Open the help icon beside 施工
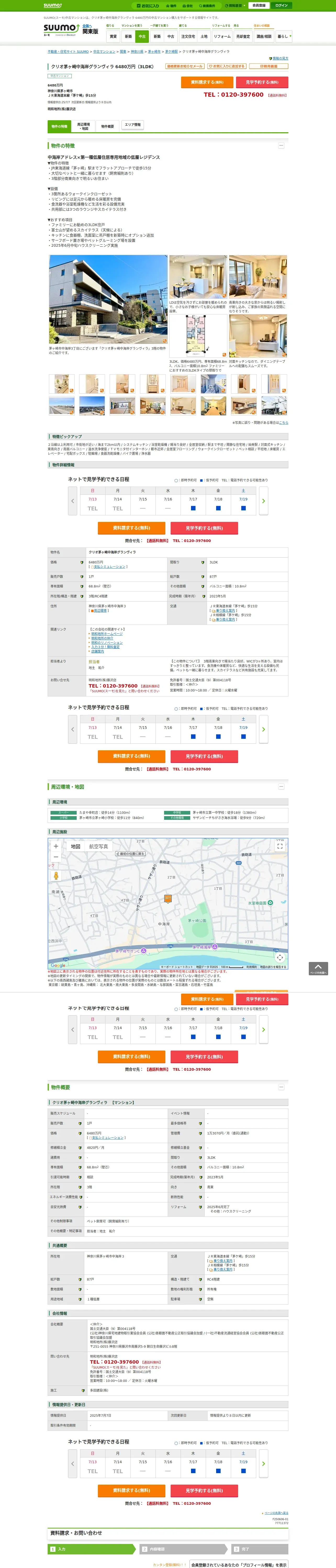The height and width of the screenshot is (1568, 336). 83,1390
